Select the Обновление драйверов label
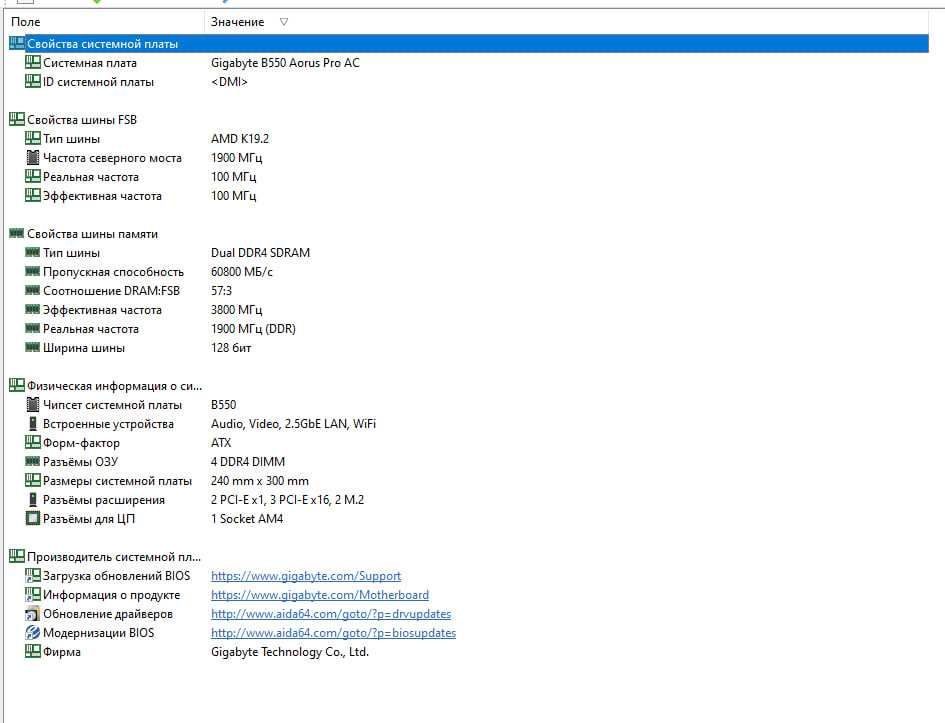 (107, 614)
